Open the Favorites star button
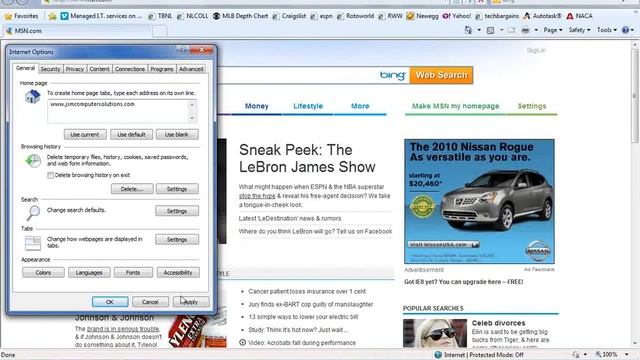The width and height of the screenshot is (640, 360). tap(21, 16)
